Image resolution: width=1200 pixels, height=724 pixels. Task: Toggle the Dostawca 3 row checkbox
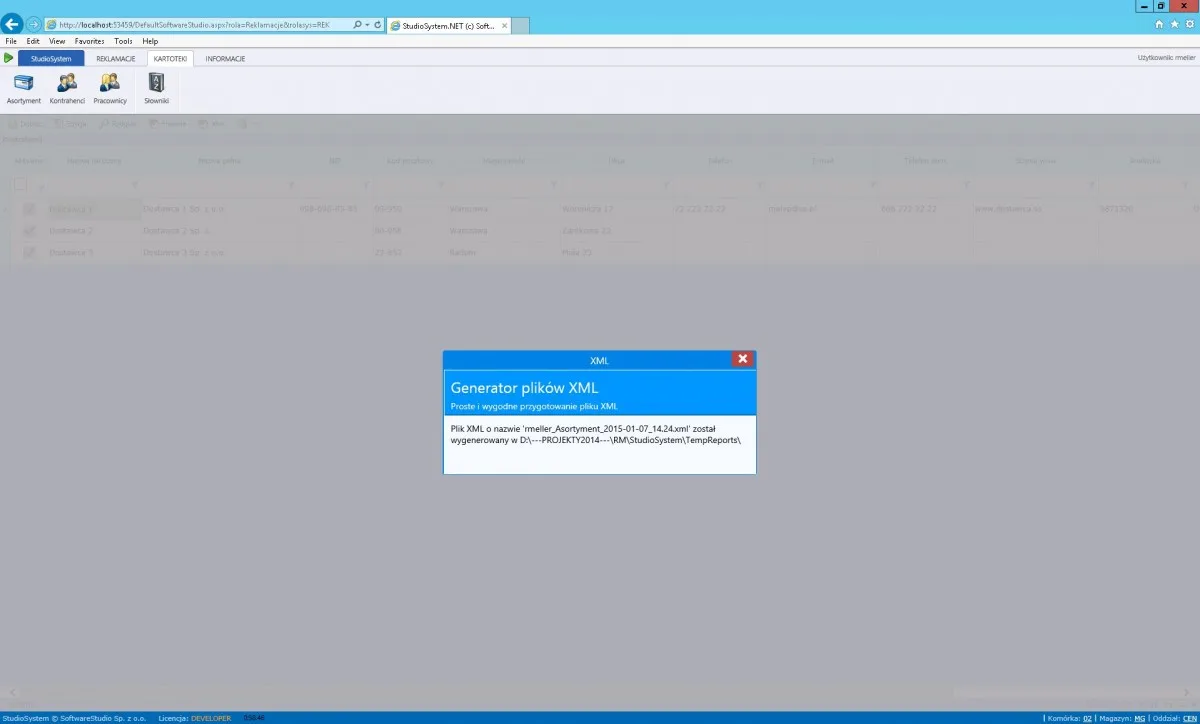tap(29, 251)
